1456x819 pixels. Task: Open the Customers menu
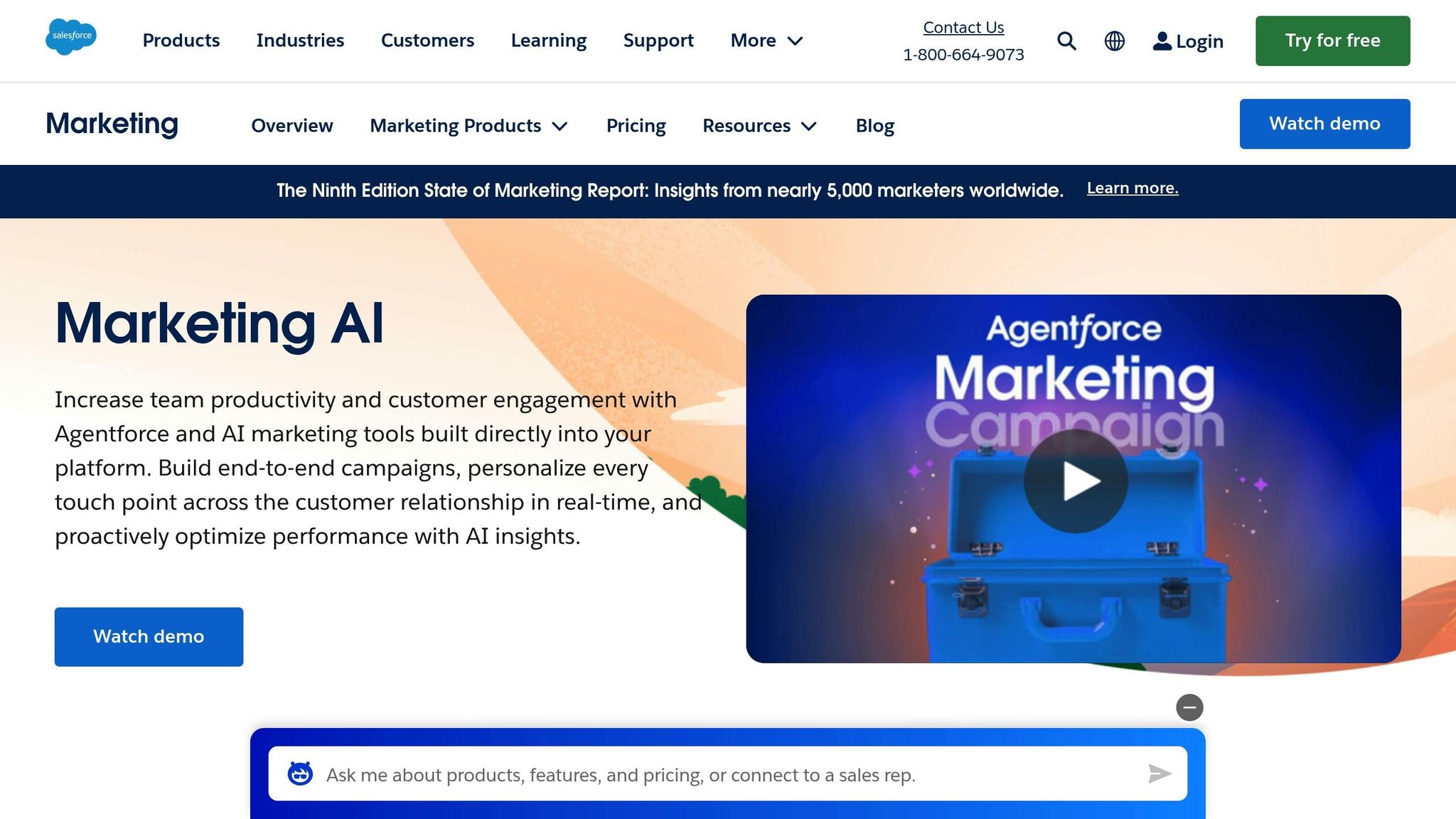[x=427, y=41]
